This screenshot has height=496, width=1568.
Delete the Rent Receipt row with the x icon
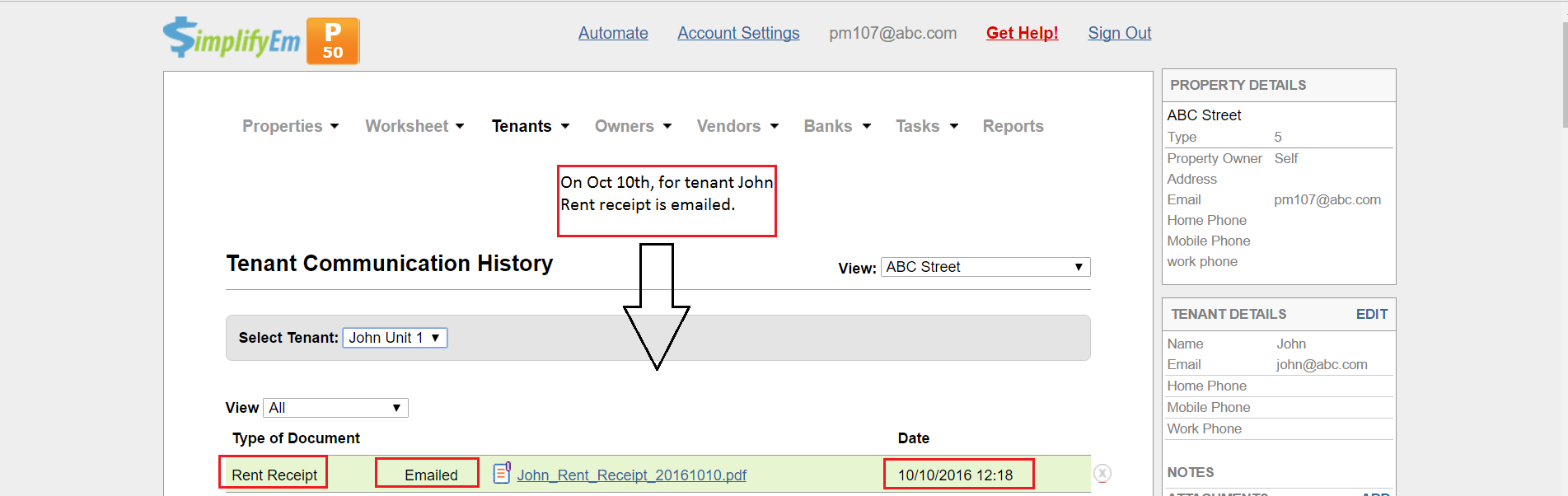point(1102,473)
